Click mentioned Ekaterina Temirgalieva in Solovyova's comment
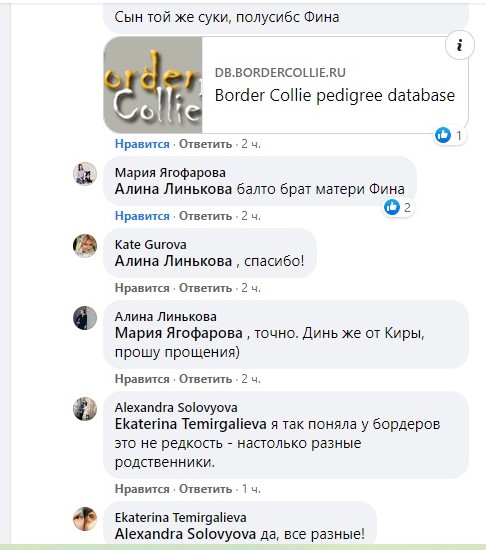Image resolution: width=486 pixels, height=550 pixels. tap(190, 424)
